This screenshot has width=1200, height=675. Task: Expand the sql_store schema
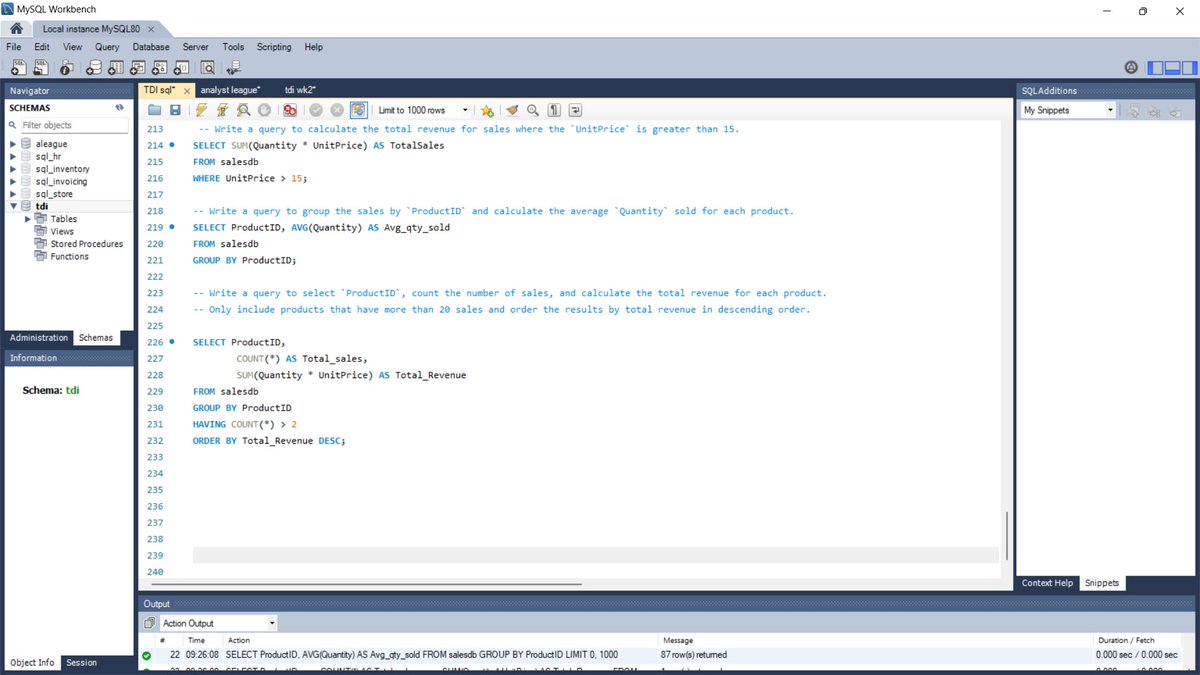click(13, 194)
